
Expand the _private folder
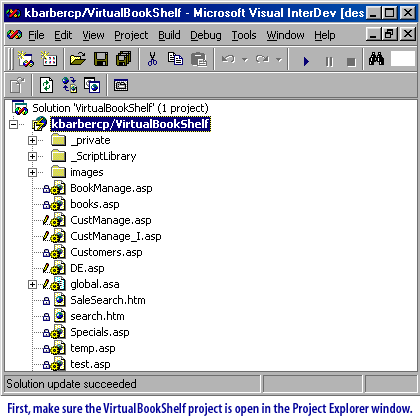pyautogui.click(x=32, y=140)
